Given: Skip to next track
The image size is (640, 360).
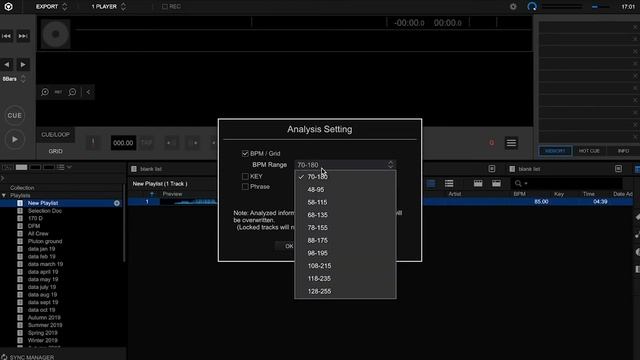Looking at the screenshot, I should point(23,36).
